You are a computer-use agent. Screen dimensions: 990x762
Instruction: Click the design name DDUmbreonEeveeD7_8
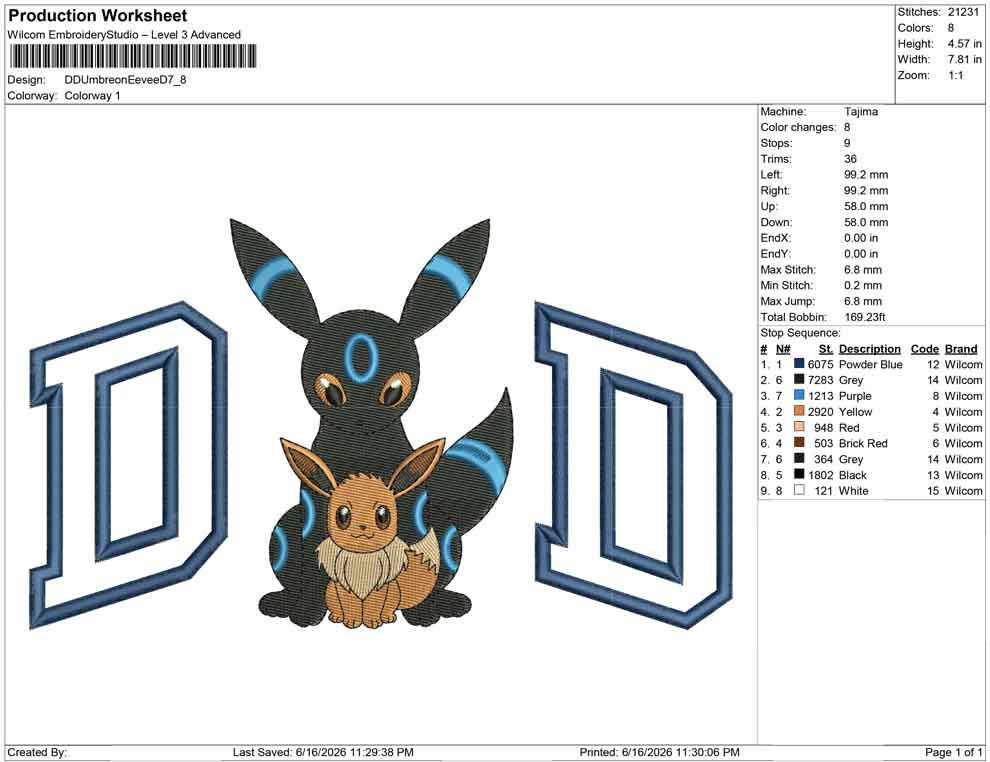126,80
